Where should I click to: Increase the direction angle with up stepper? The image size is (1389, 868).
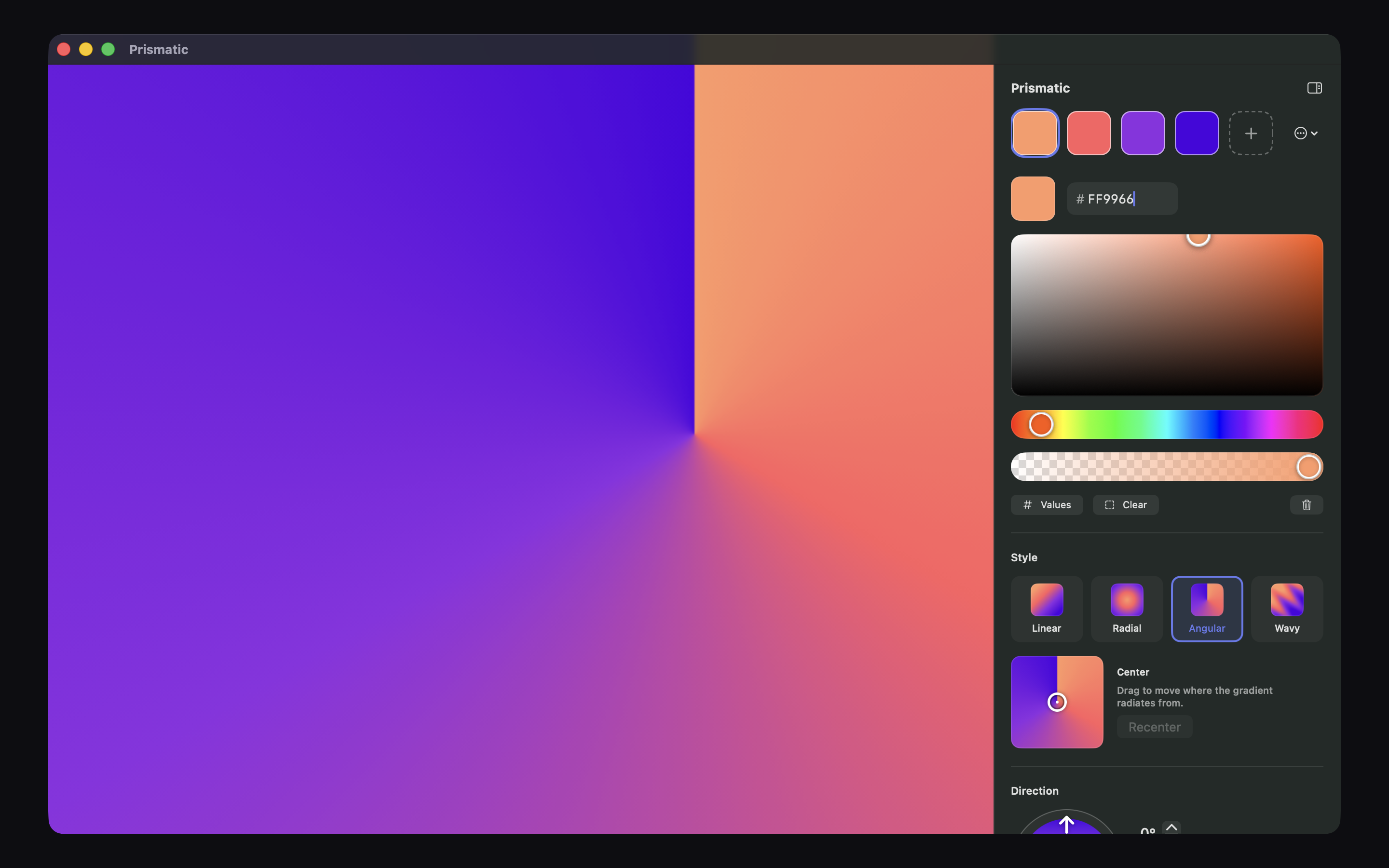pos(1171,827)
